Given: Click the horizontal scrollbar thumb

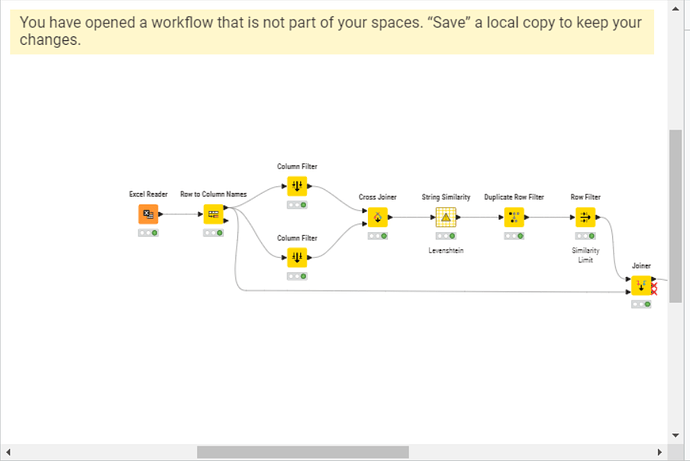Looking at the screenshot, I should pyautogui.click(x=303, y=452).
